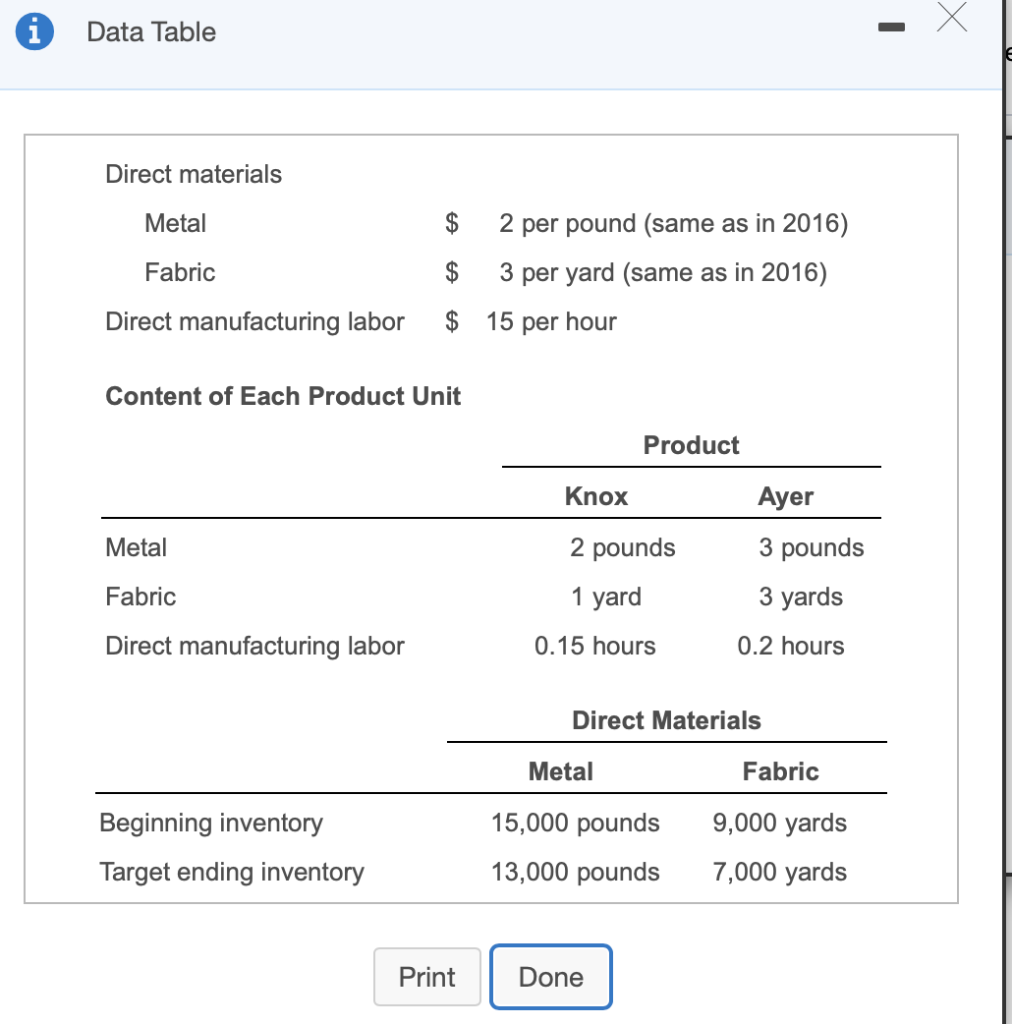
Task: Click the 15,000 pounds inventory value
Action: pyautogui.click(x=575, y=823)
